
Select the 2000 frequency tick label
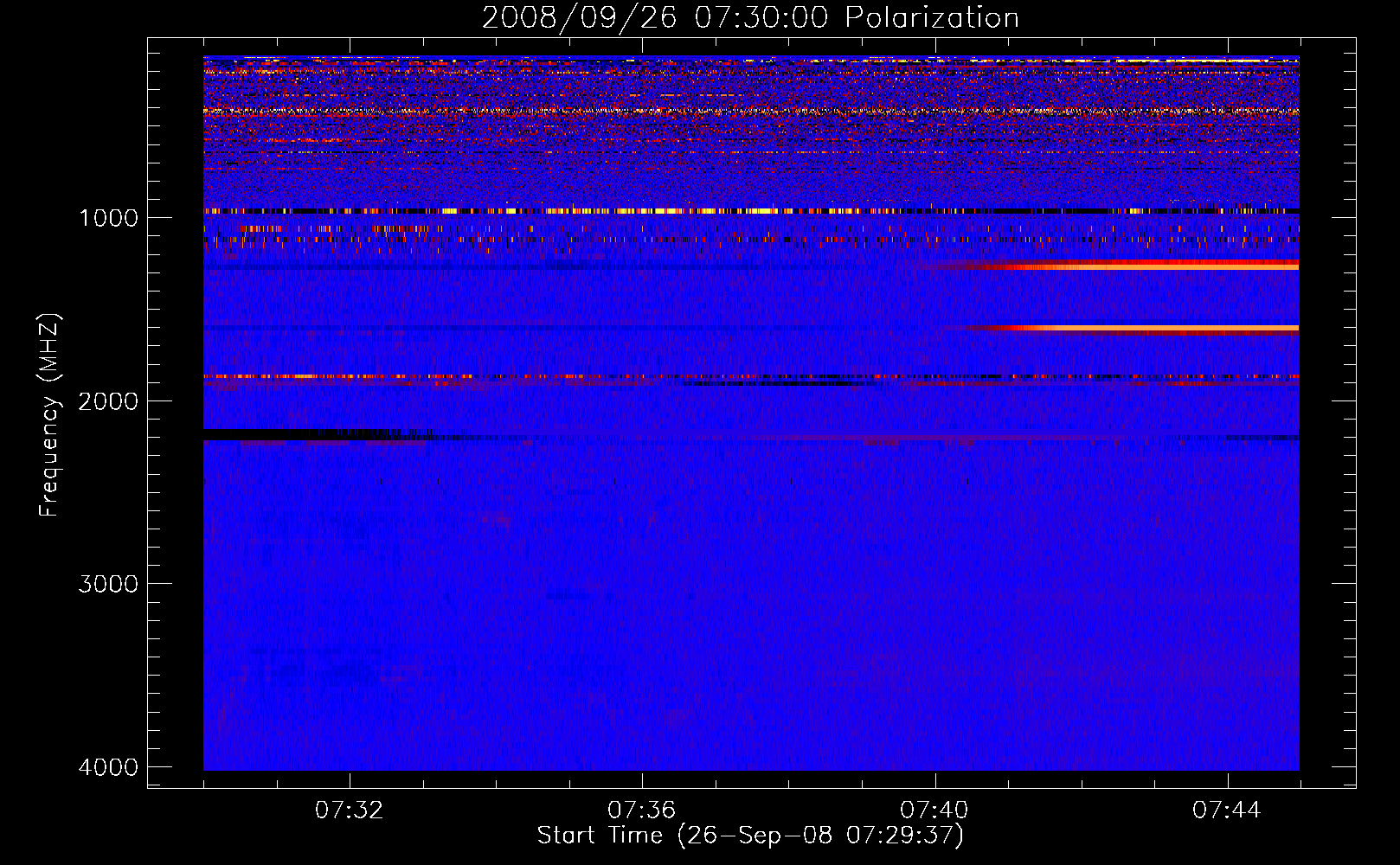[108, 400]
